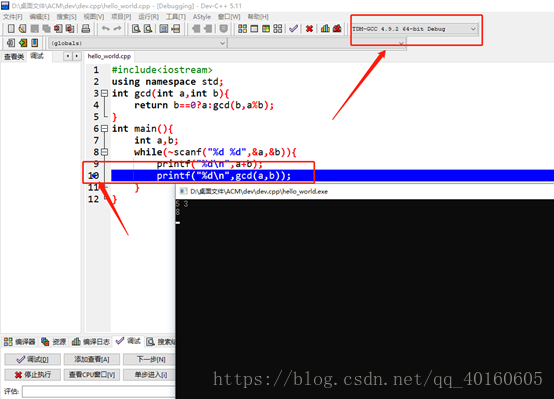Click the first icon in second toolbar row

tap(11, 43)
